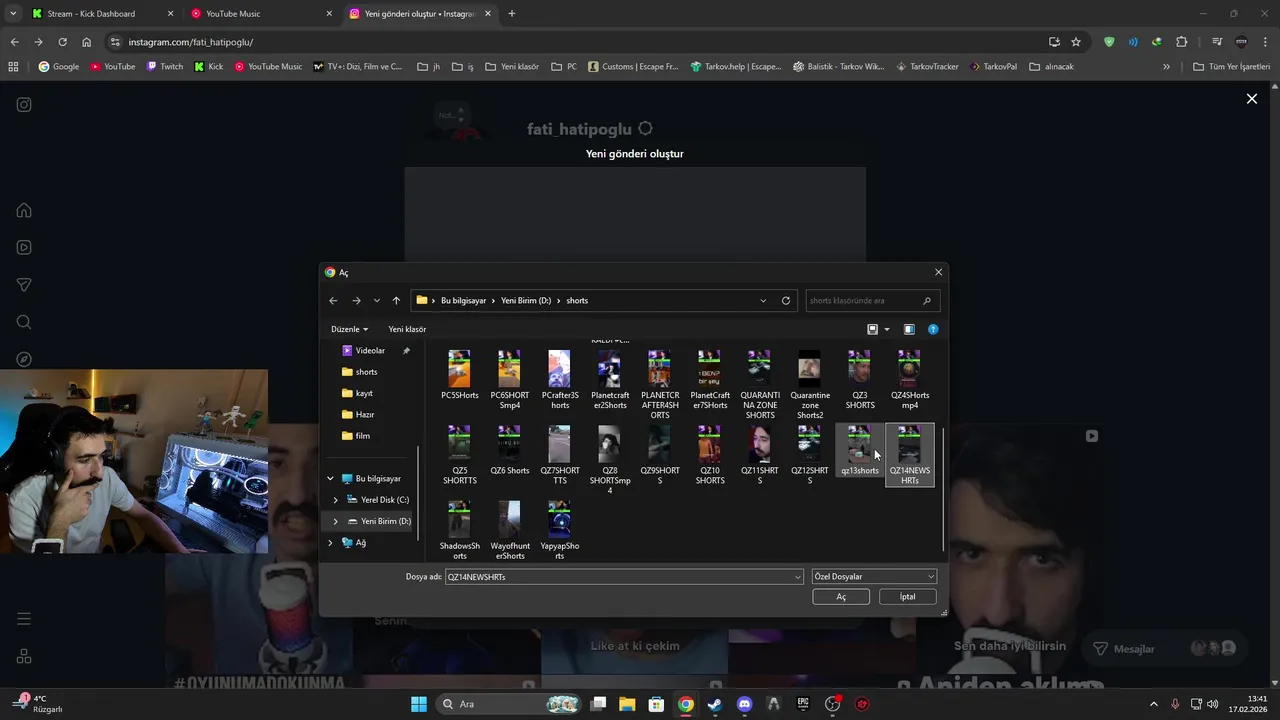Select the QZ11SHRTS video file
The height and width of the screenshot is (720, 1280).
[x=759, y=455]
